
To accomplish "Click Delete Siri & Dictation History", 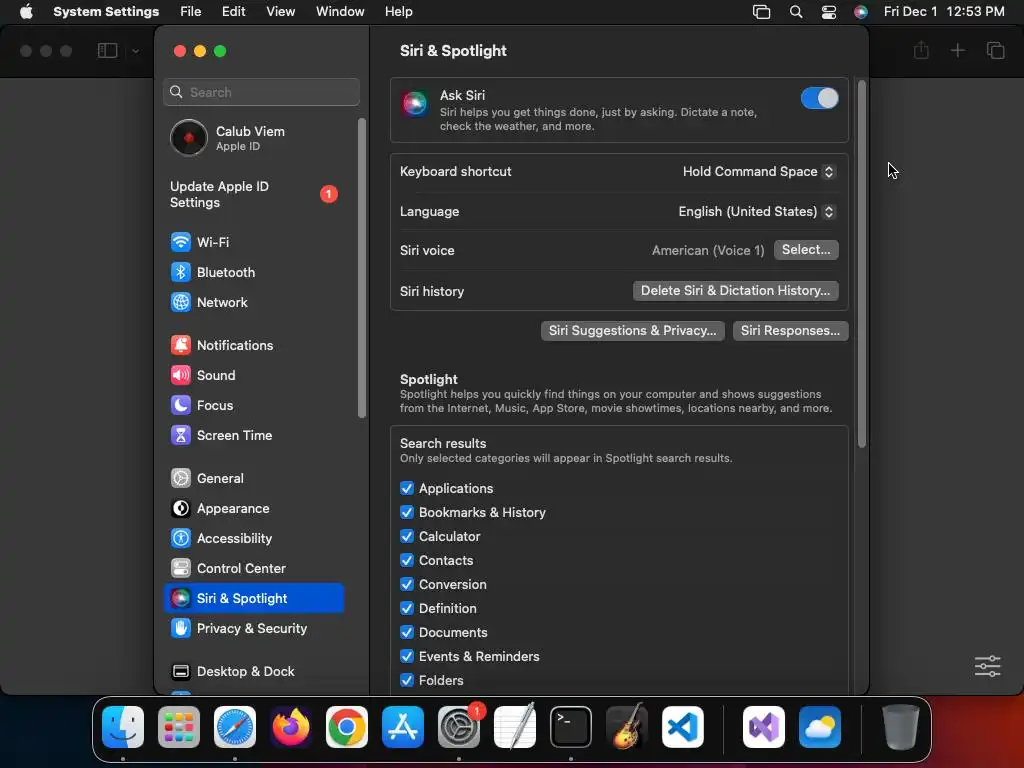I will pyautogui.click(x=735, y=291).
